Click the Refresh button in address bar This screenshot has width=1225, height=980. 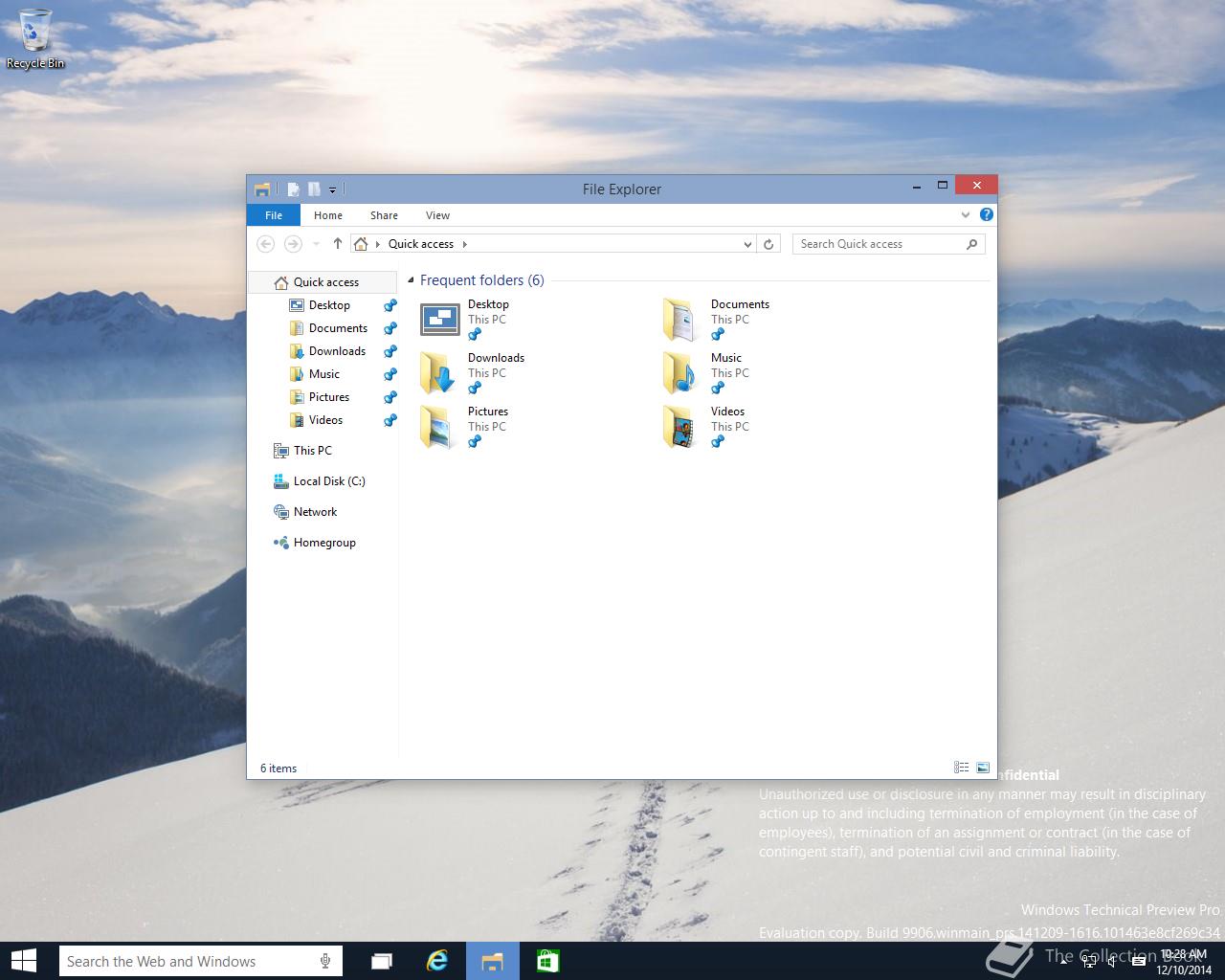(x=768, y=244)
